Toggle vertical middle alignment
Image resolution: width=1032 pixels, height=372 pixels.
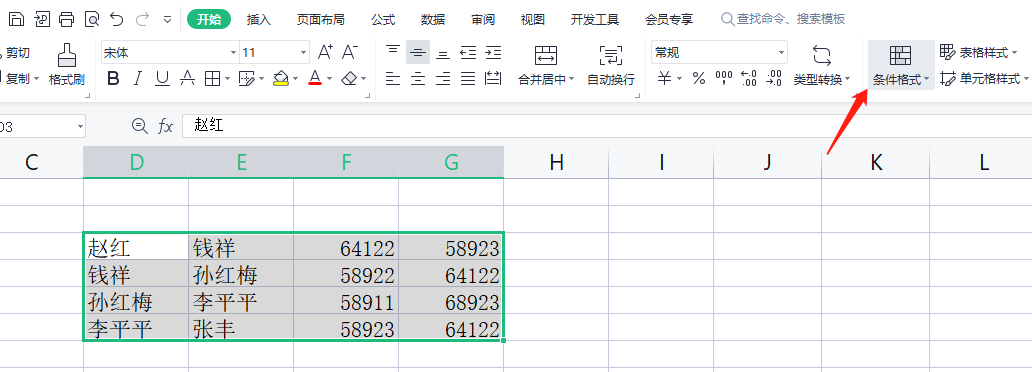pyautogui.click(x=418, y=52)
